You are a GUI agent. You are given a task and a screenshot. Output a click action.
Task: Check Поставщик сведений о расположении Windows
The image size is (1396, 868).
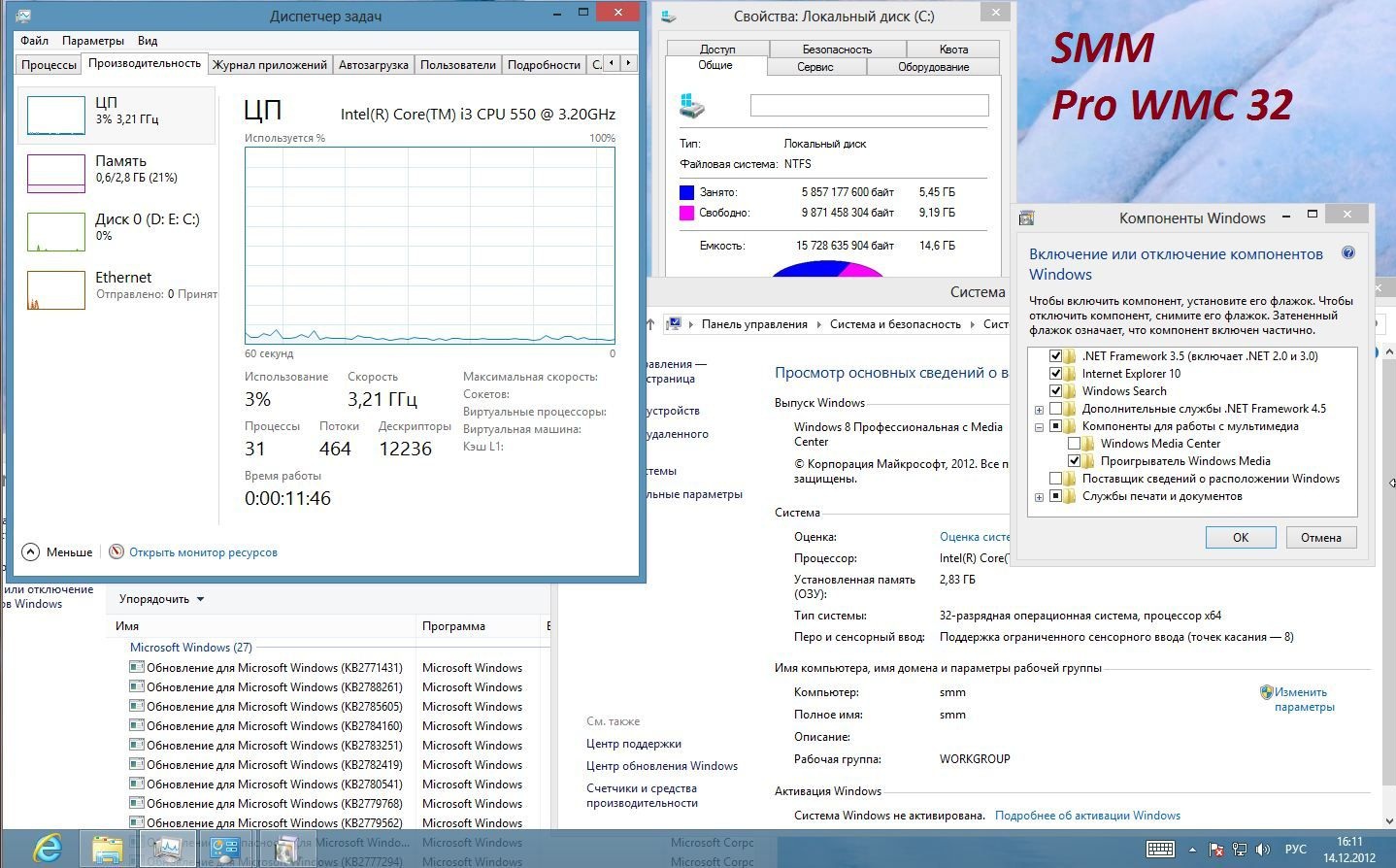point(1056,478)
